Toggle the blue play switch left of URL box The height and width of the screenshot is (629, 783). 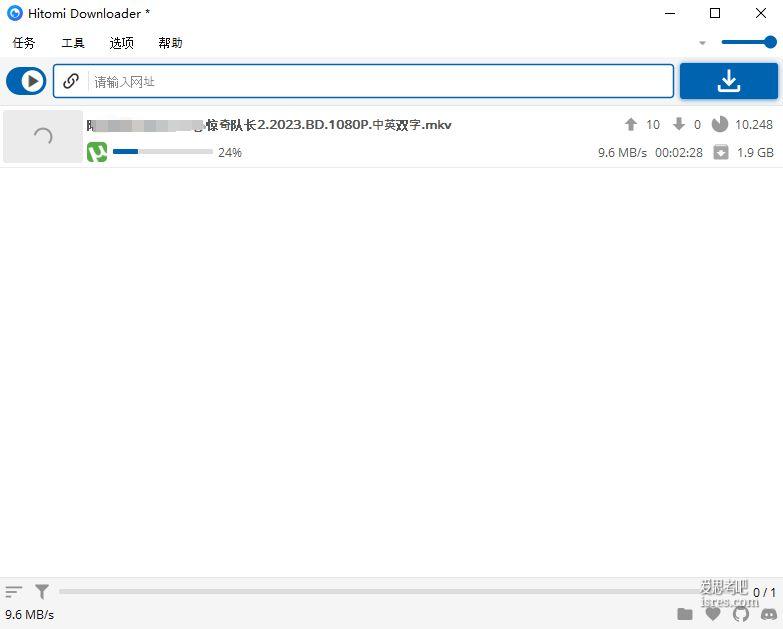click(26, 81)
